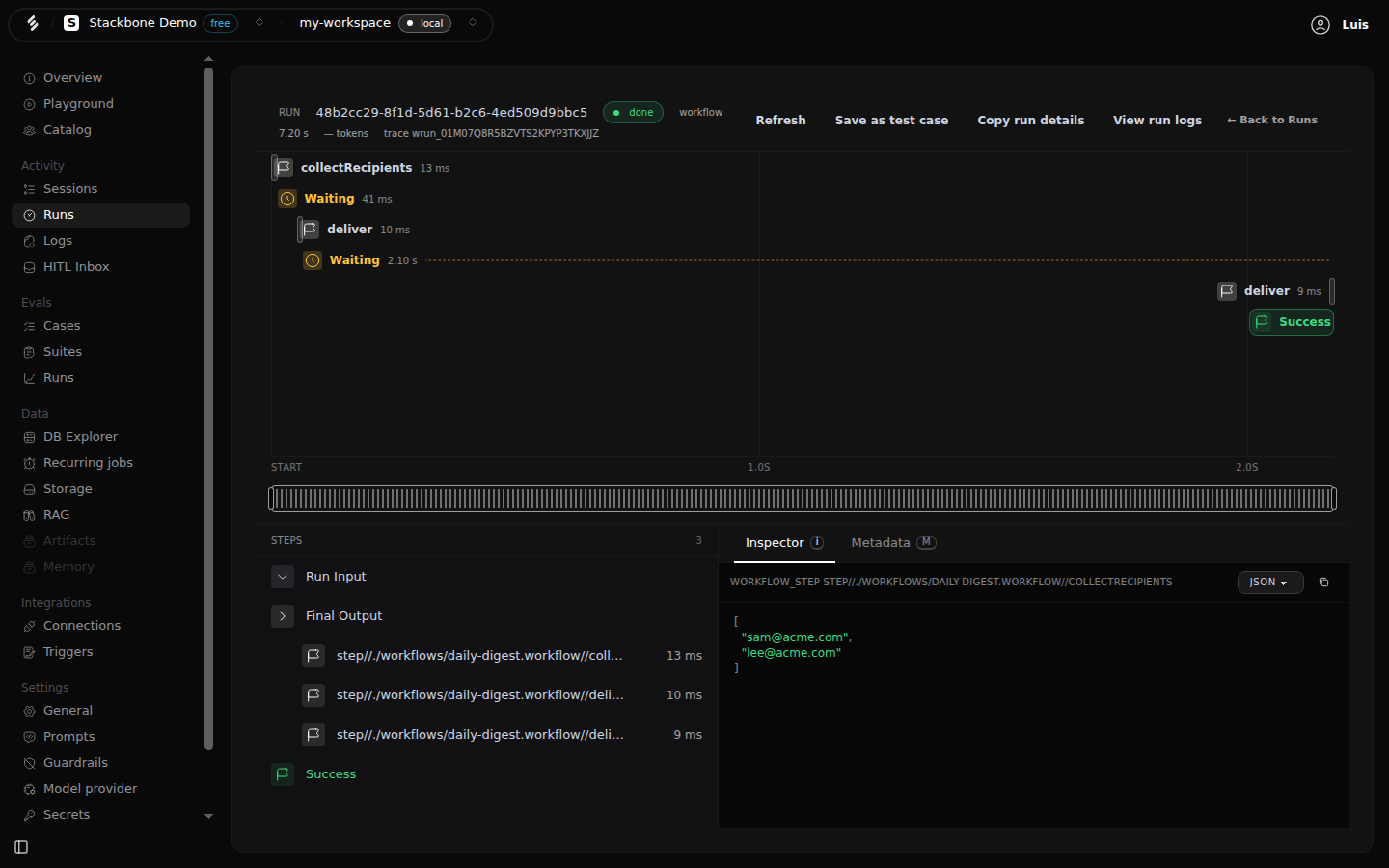Click the lee@acme.com value

791,653
